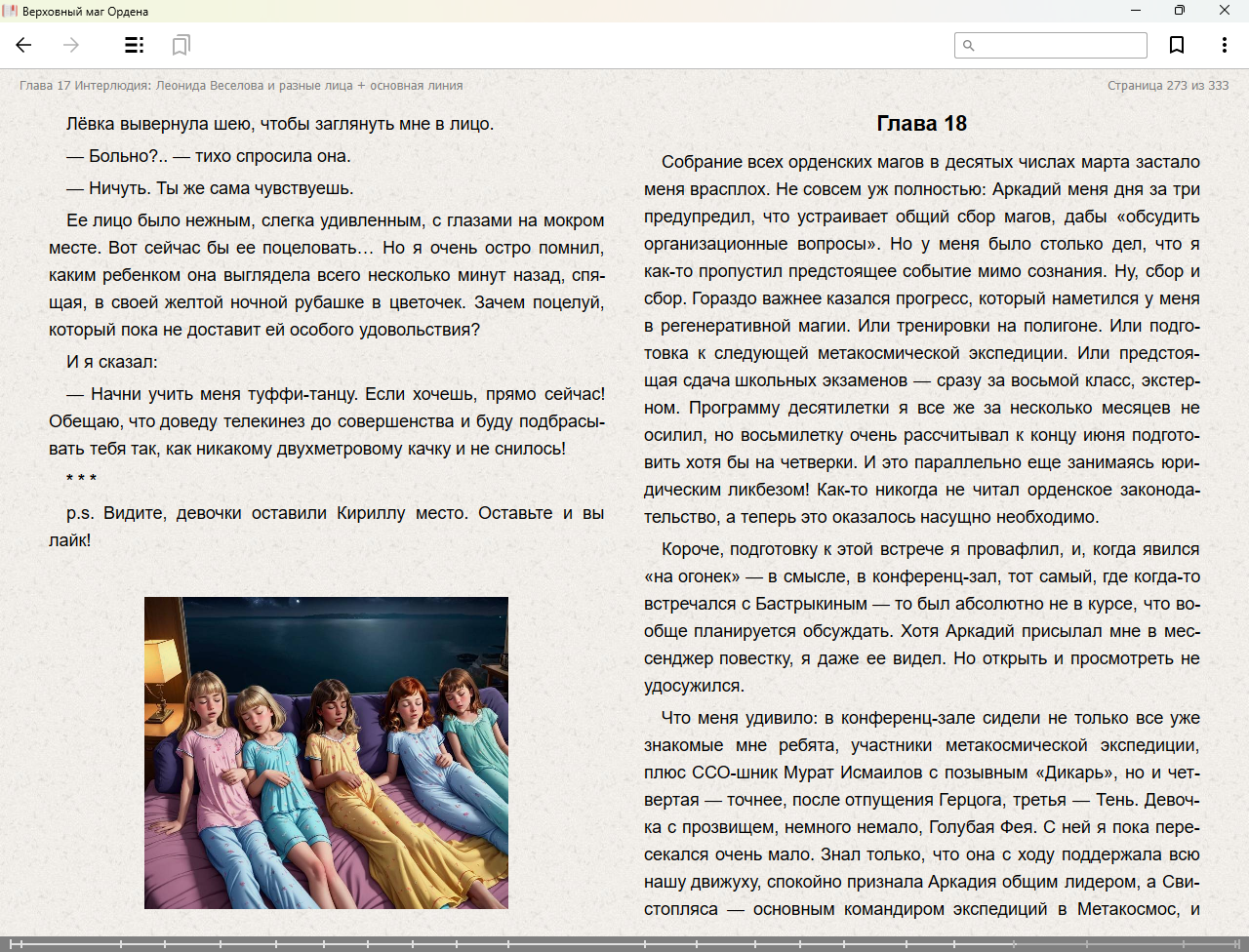
Task: Type in the book search field
Action: [1060, 45]
